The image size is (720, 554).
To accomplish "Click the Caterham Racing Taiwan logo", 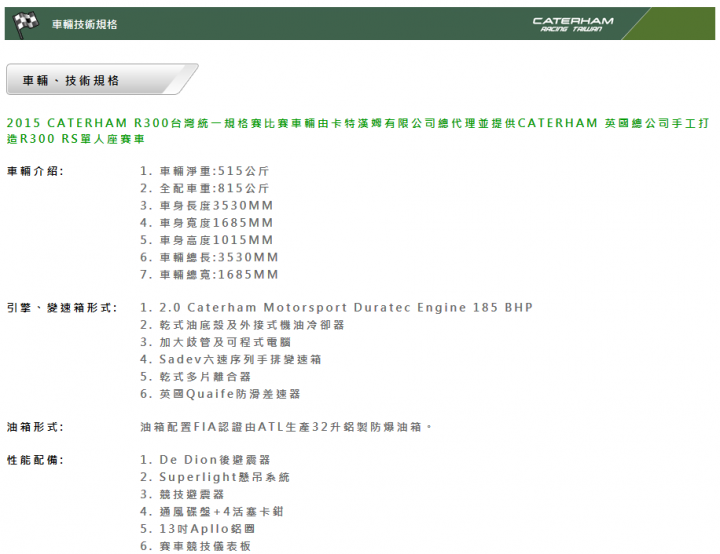I will click(573, 24).
